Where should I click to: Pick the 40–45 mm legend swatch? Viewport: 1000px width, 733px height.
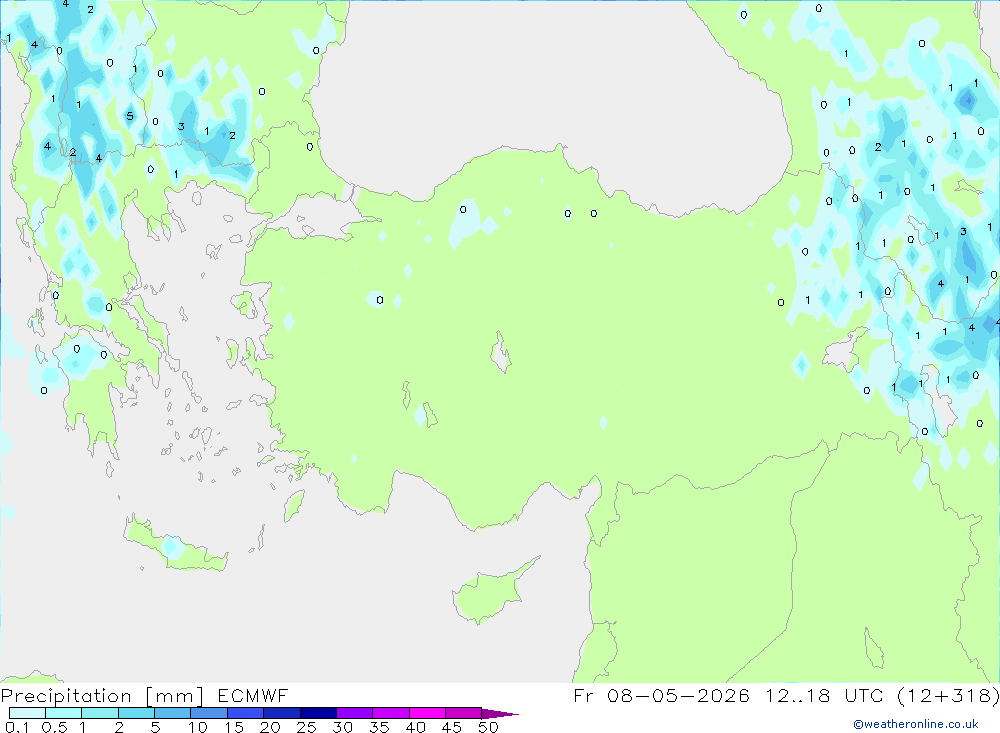tap(427, 713)
